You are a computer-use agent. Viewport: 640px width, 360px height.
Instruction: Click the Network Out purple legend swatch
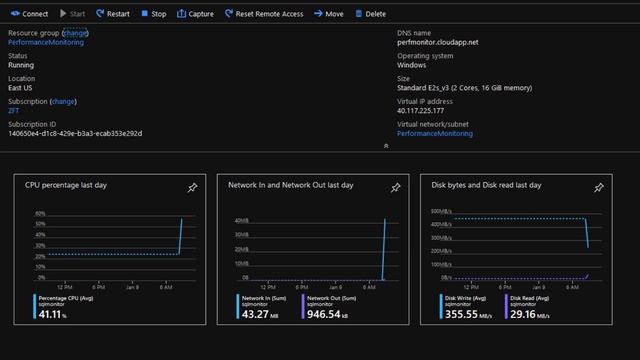pos(303,307)
